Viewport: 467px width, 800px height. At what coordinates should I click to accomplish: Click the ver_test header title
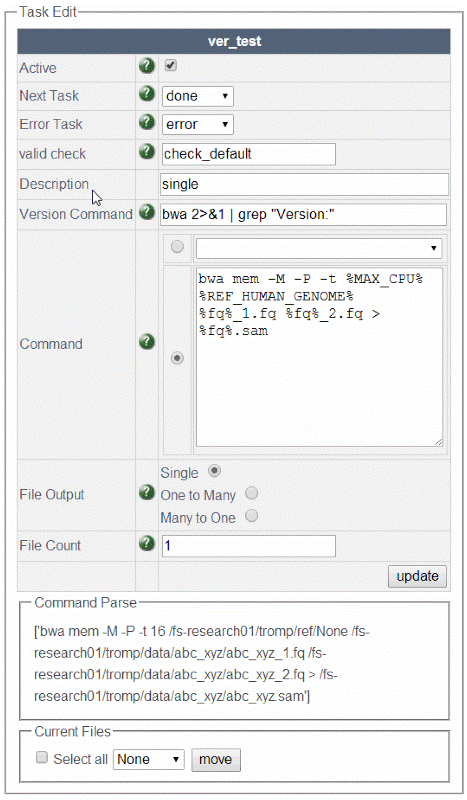234,41
